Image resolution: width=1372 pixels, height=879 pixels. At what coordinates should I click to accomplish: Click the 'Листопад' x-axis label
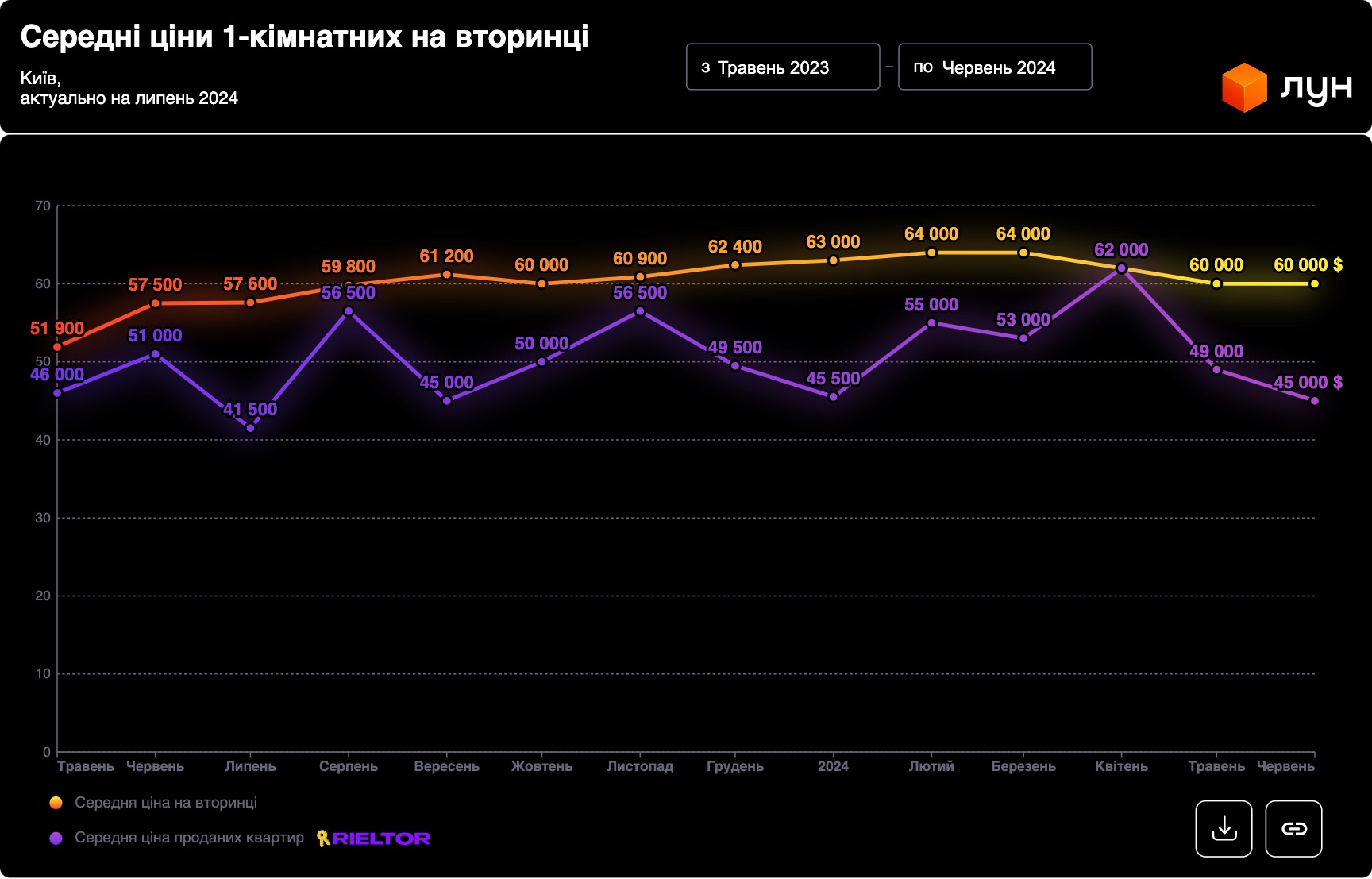click(640, 766)
